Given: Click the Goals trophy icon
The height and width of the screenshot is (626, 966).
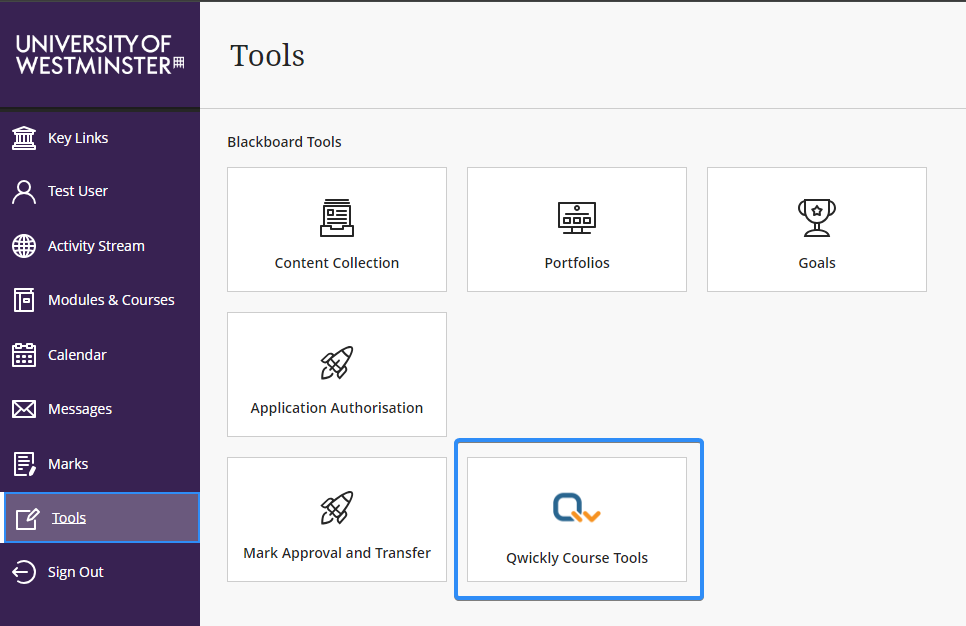Looking at the screenshot, I should [x=817, y=217].
